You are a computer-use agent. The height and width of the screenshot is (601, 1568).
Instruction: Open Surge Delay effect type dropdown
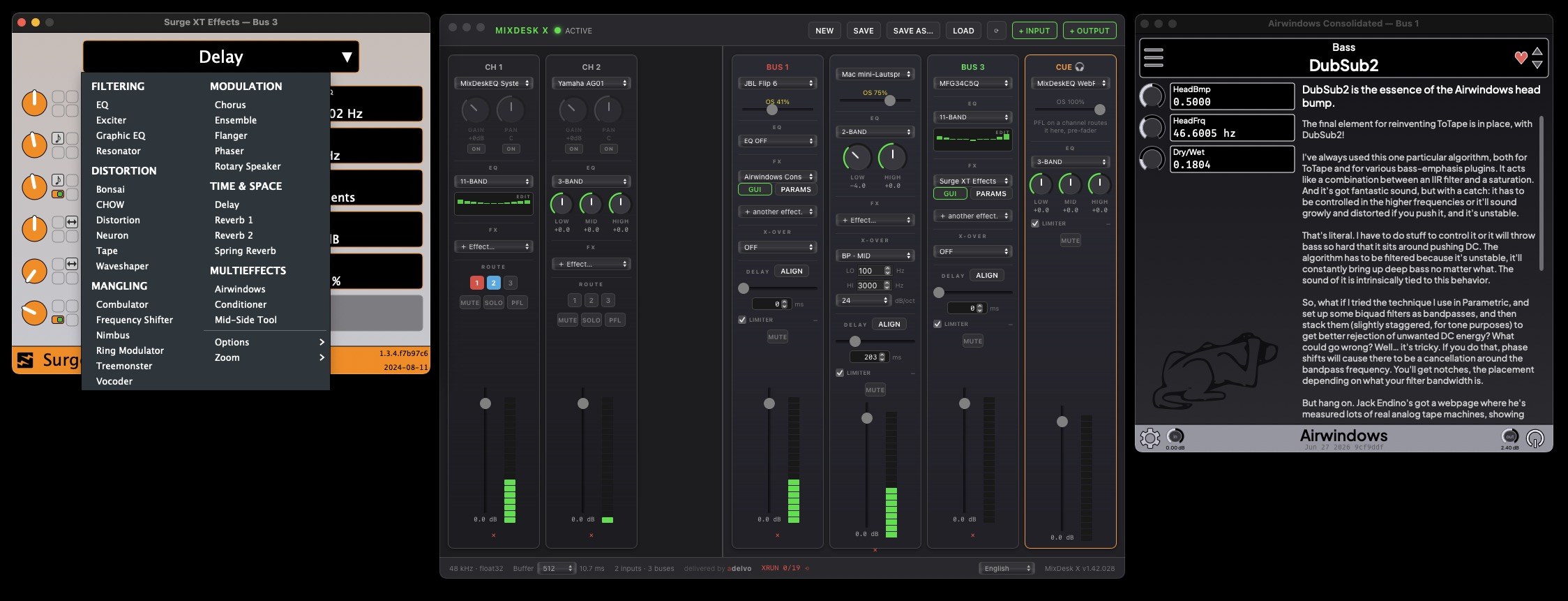[221, 57]
